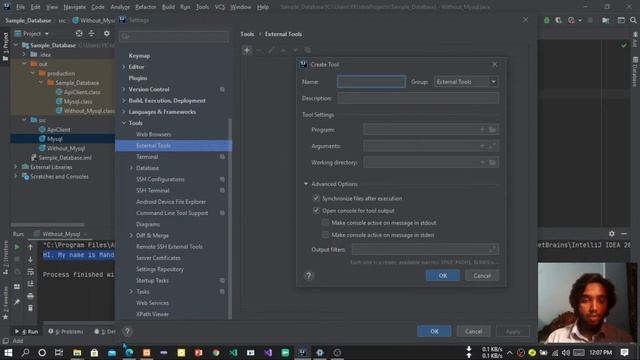Select Keymap in the settings list
This screenshot has width=640, height=360.
click(x=139, y=56)
